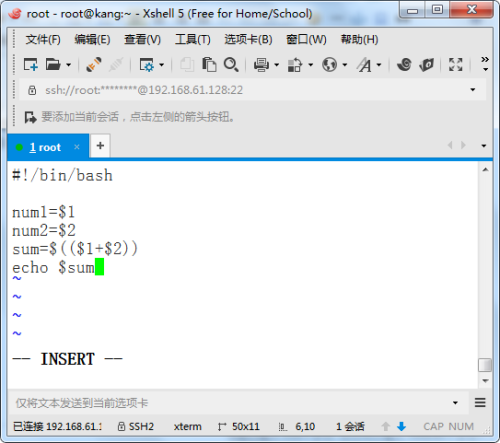Open the tab list dropdown

(x=483, y=146)
